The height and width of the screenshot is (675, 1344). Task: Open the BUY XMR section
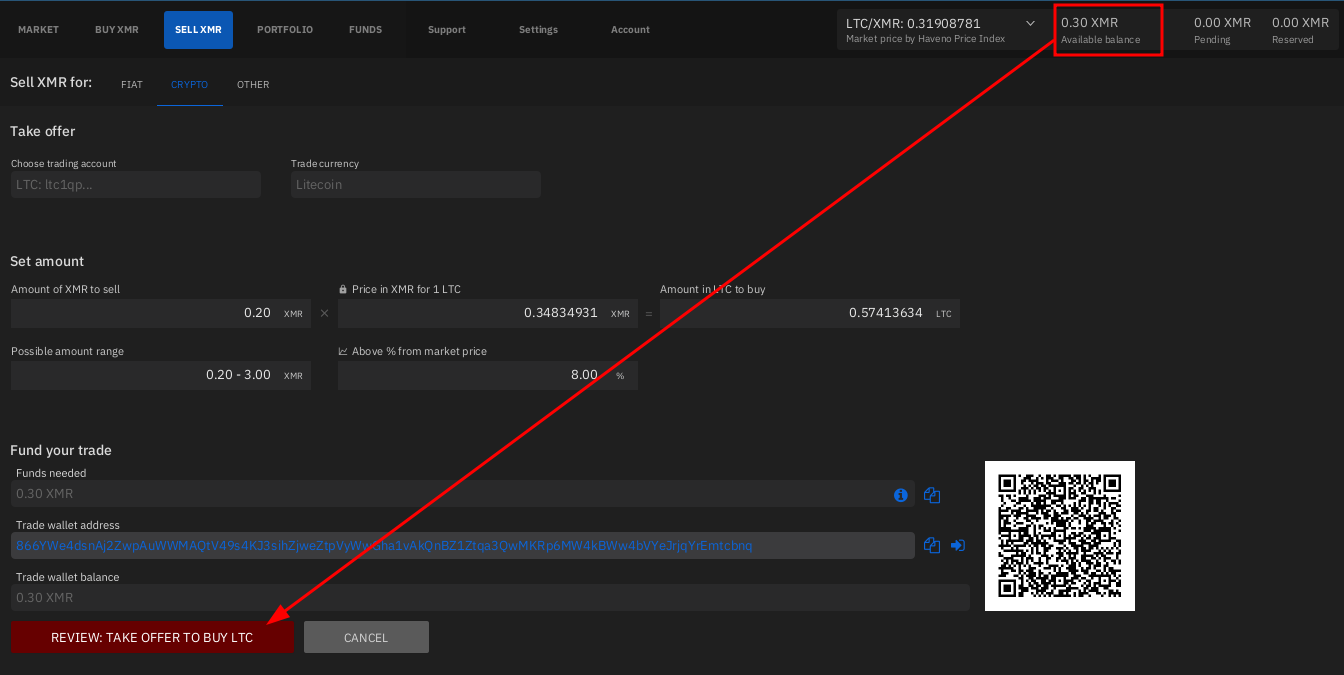point(117,30)
